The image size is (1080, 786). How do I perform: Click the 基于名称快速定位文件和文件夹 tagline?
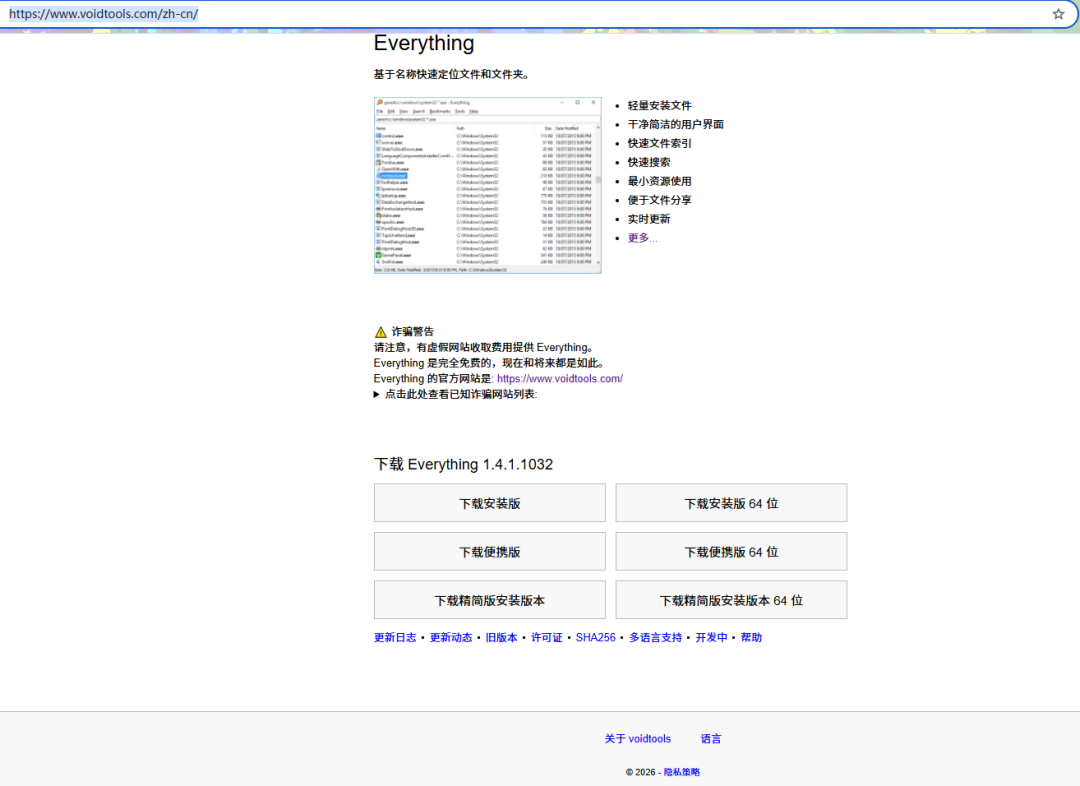(453, 74)
